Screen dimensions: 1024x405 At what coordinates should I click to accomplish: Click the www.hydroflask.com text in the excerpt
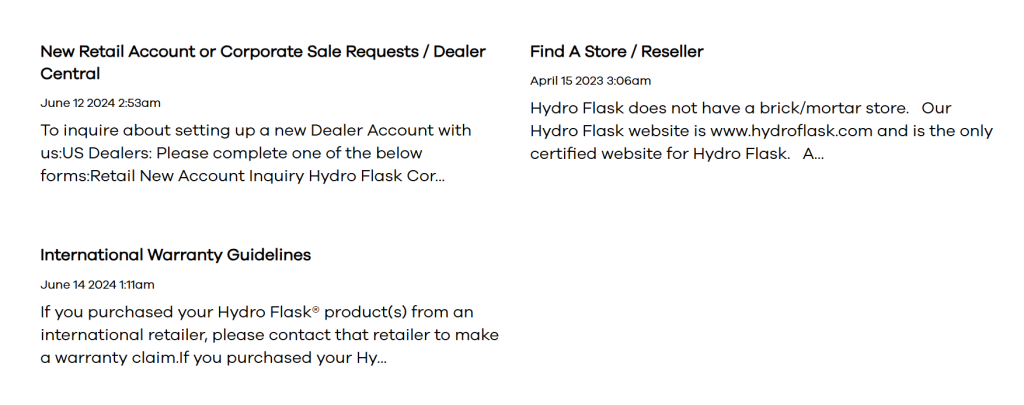(x=792, y=131)
